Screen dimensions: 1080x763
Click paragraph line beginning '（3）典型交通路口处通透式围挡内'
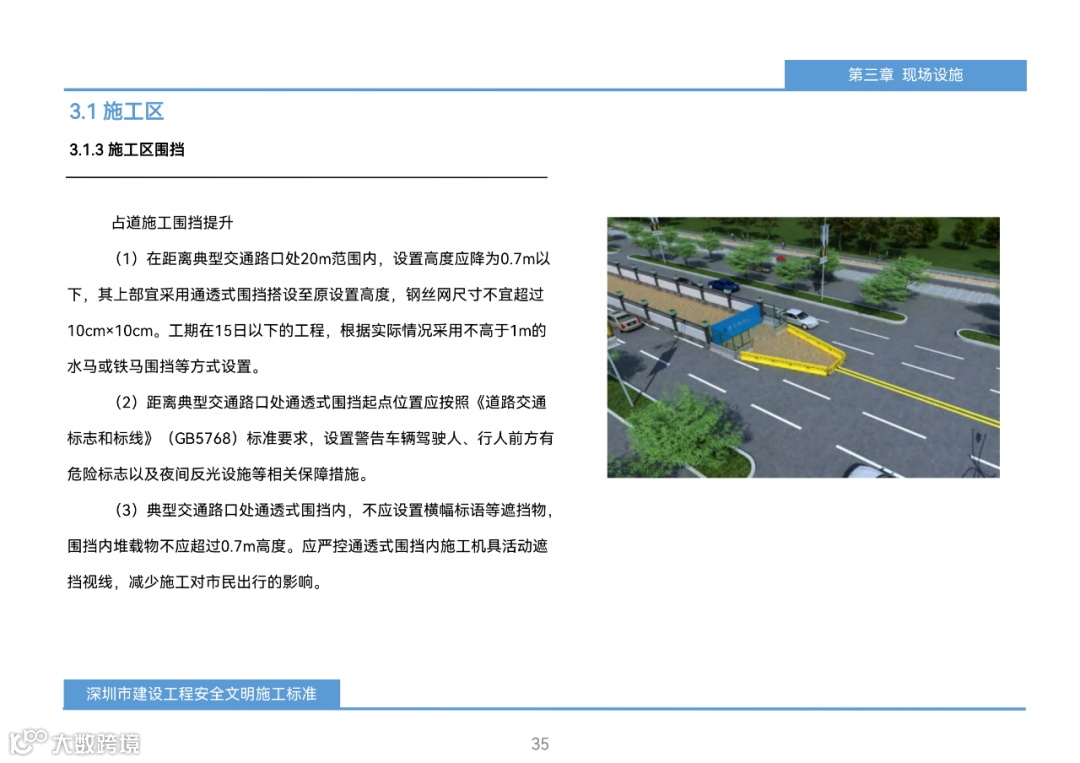click(333, 510)
